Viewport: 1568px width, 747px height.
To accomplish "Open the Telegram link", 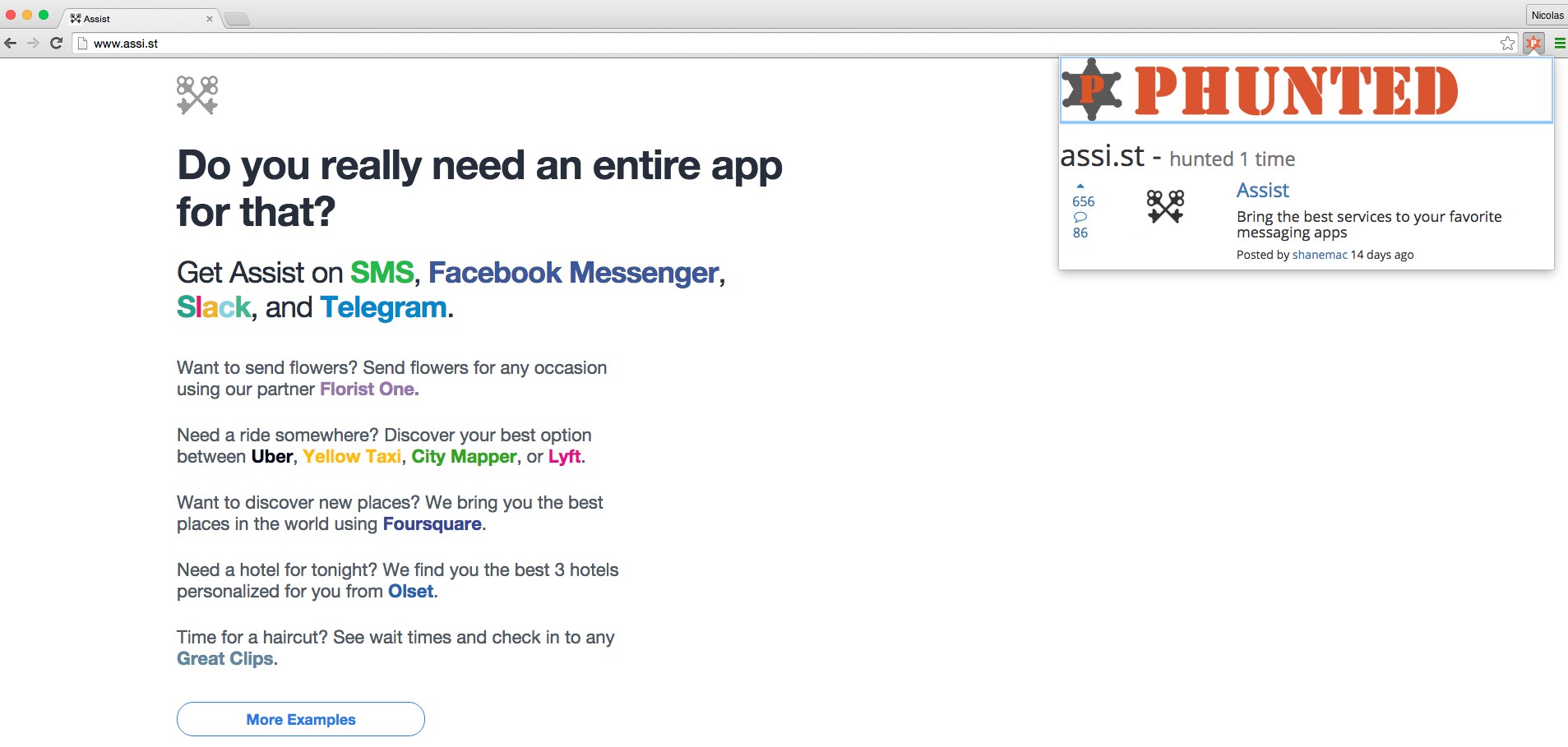I will point(383,307).
